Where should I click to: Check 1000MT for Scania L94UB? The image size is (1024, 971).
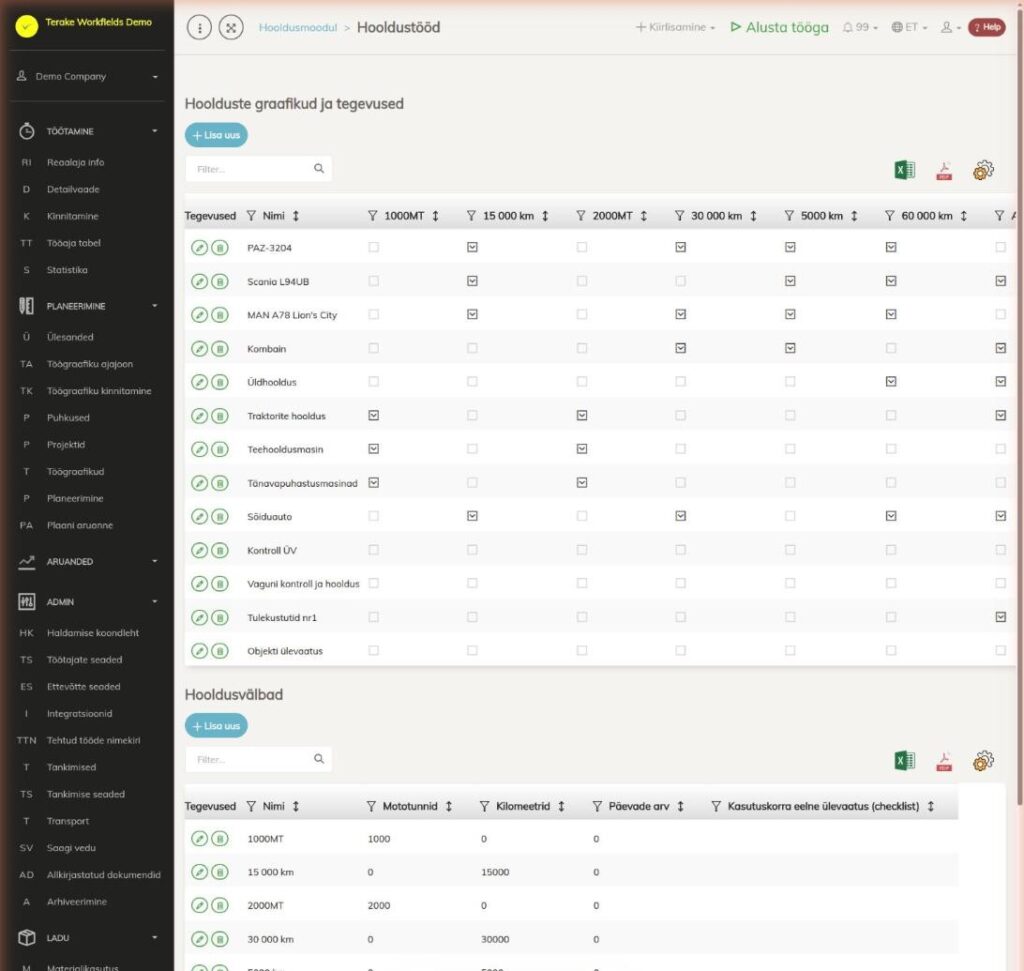(x=374, y=281)
